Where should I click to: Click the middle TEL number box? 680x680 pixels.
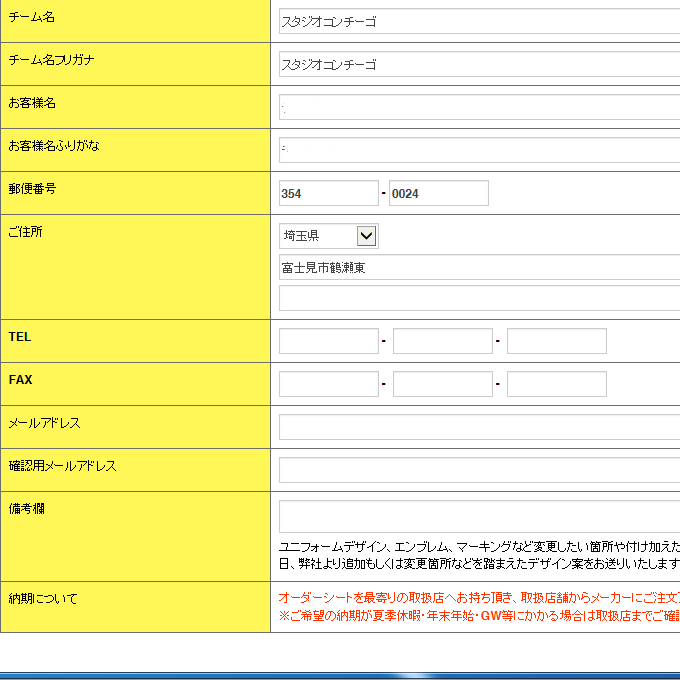pyautogui.click(x=443, y=341)
